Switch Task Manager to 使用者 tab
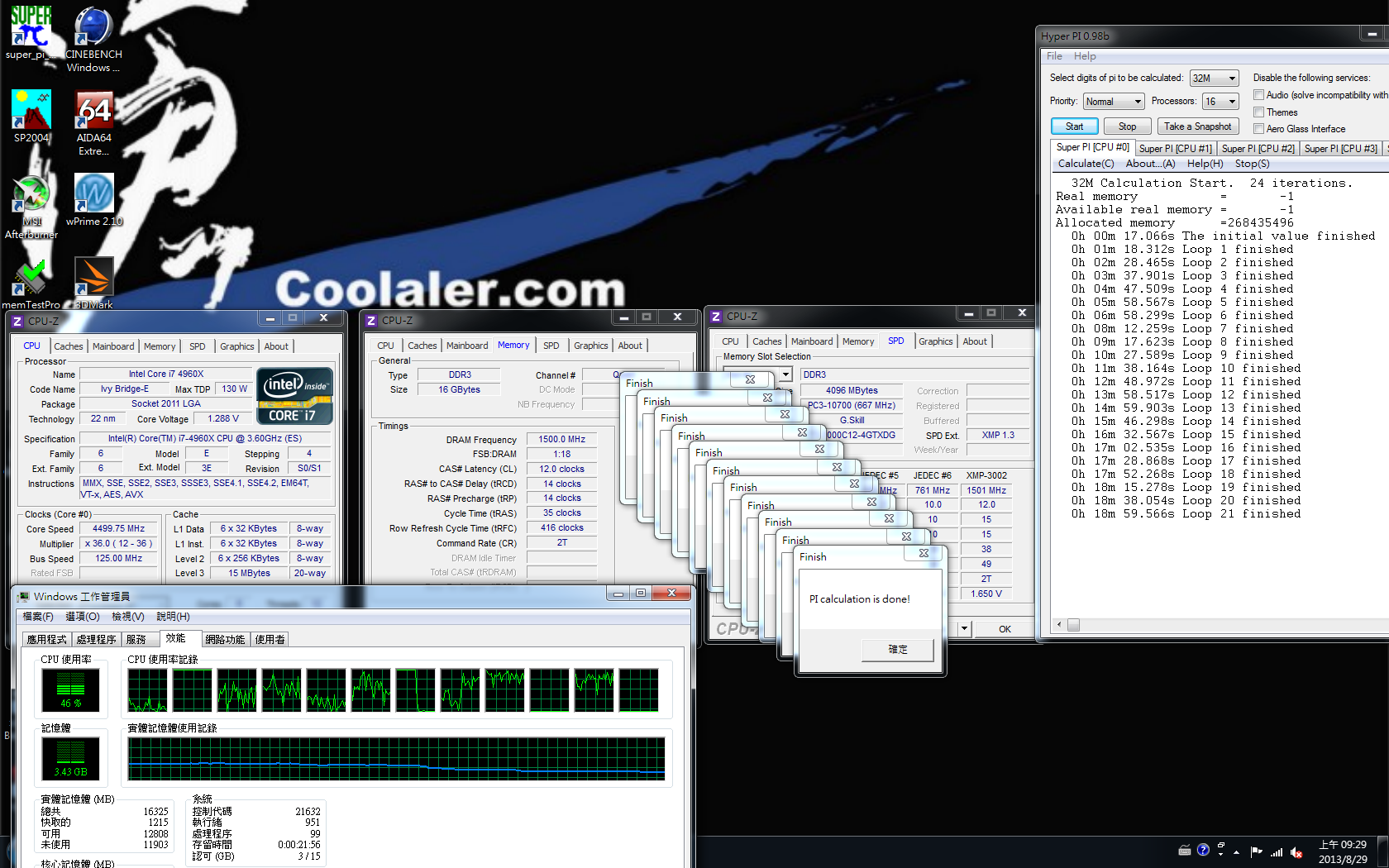 click(270, 640)
